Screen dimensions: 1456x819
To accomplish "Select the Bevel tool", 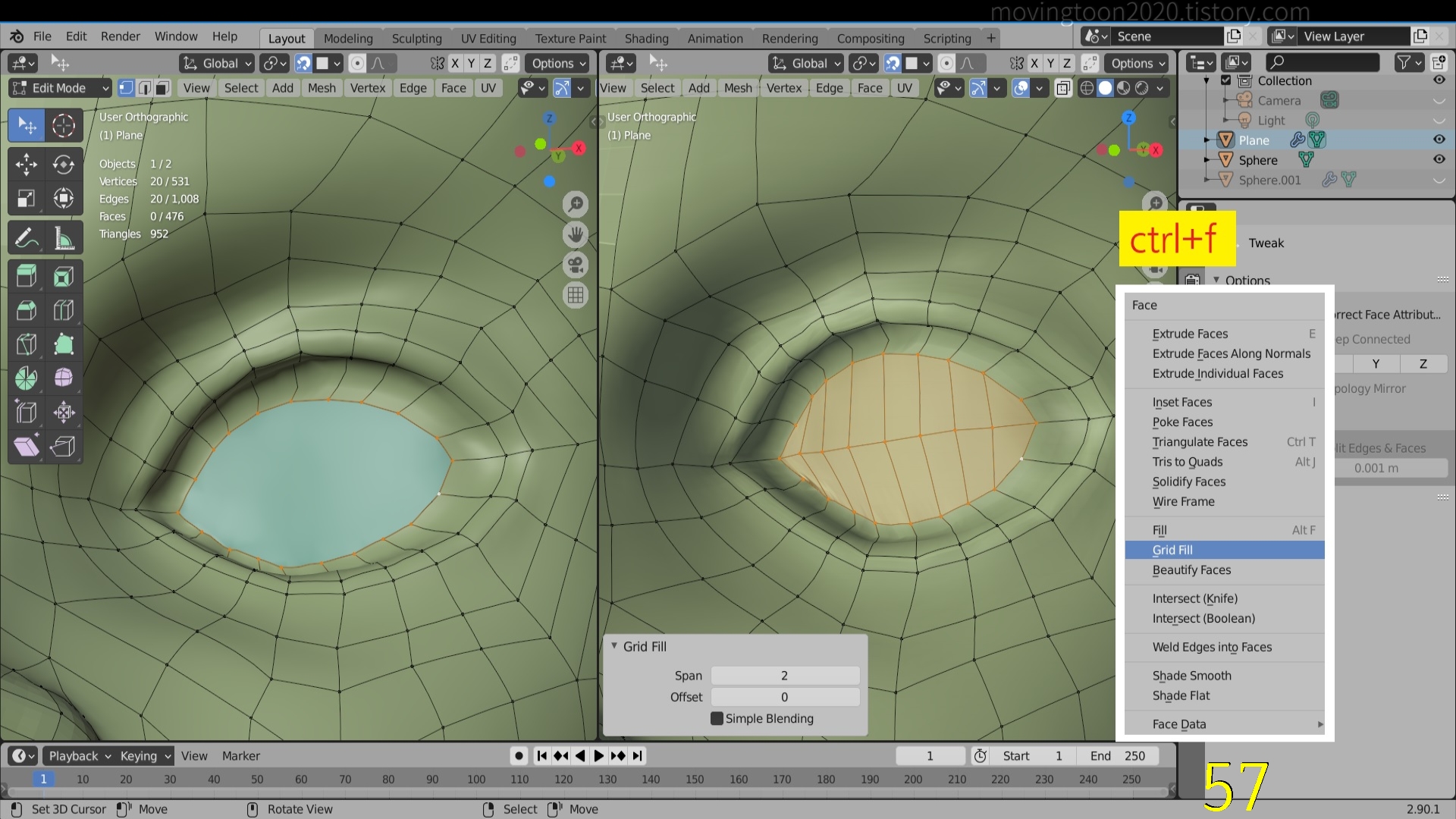I will click(27, 310).
